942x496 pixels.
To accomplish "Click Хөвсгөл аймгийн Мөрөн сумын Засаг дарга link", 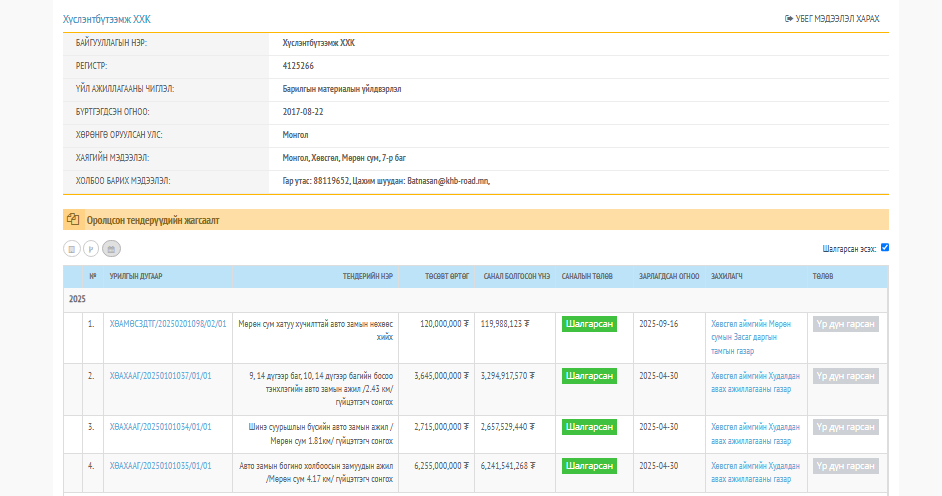I will coord(750,331).
